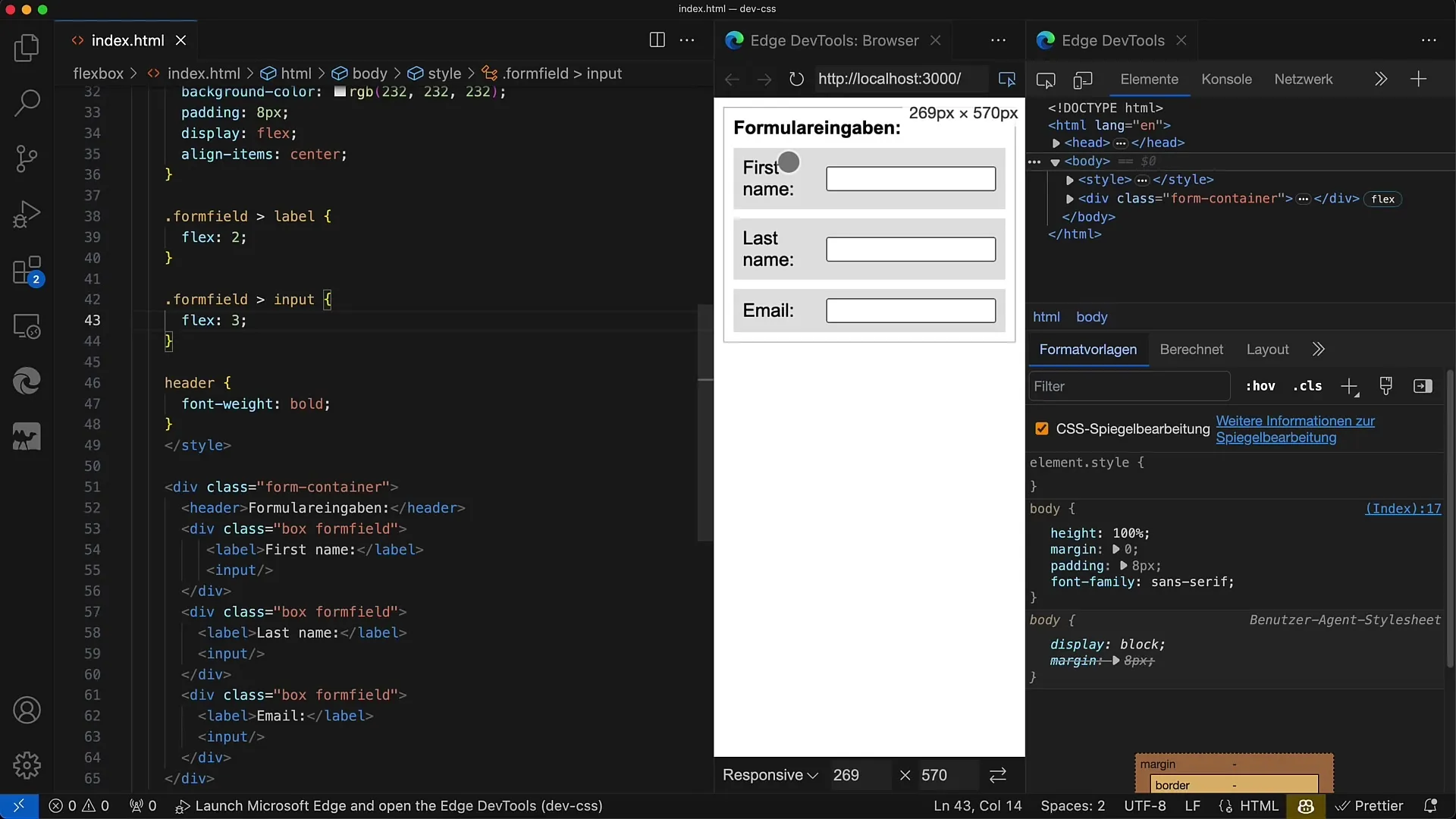The height and width of the screenshot is (819, 1456).
Task: Close the index.html editor tab
Action: point(180,40)
